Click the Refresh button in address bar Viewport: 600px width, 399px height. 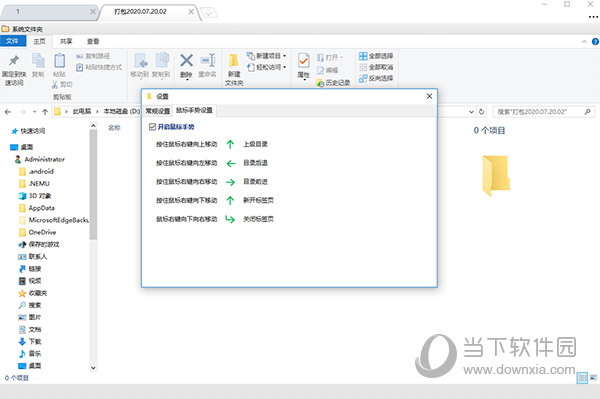coord(482,112)
